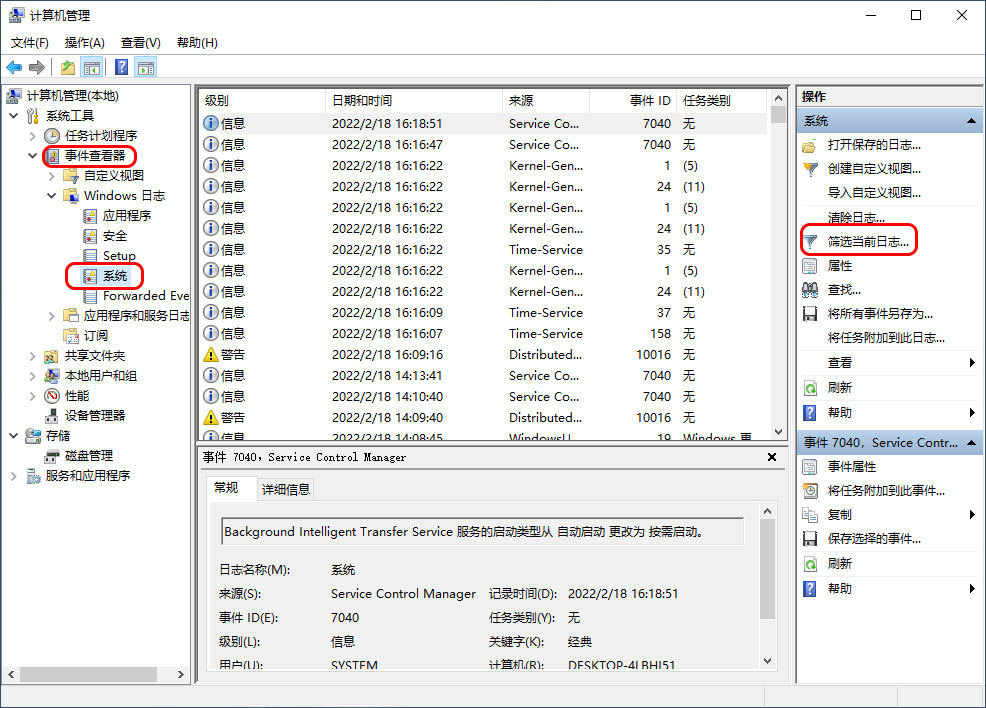The width and height of the screenshot is (986, 708).
Task: Click 将所有事件另存为 action
Action: 880,314
